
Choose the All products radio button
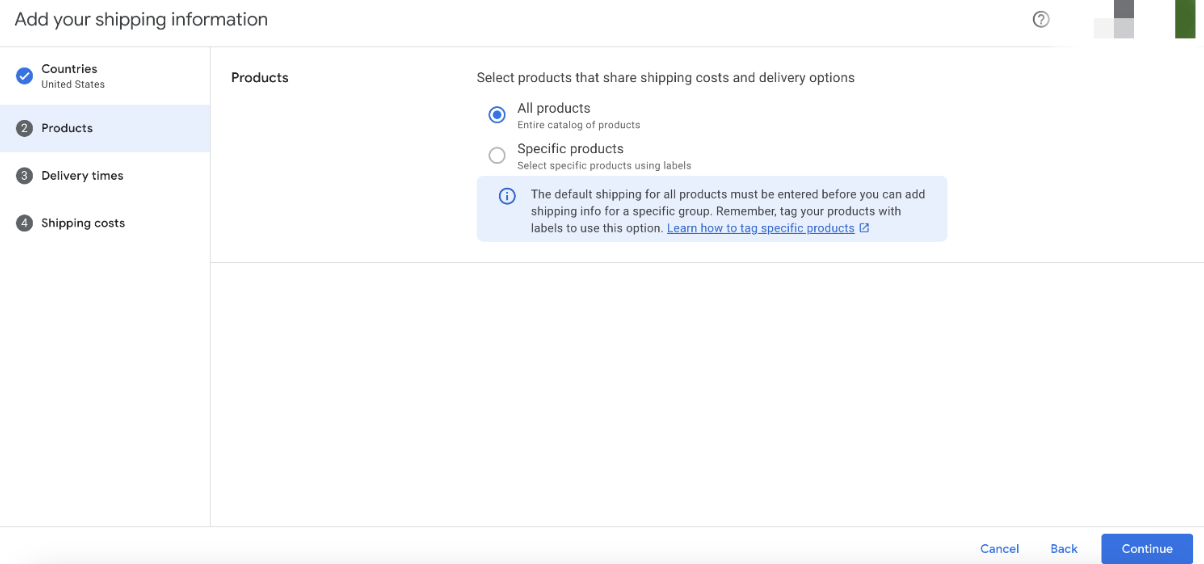[497, 115]
